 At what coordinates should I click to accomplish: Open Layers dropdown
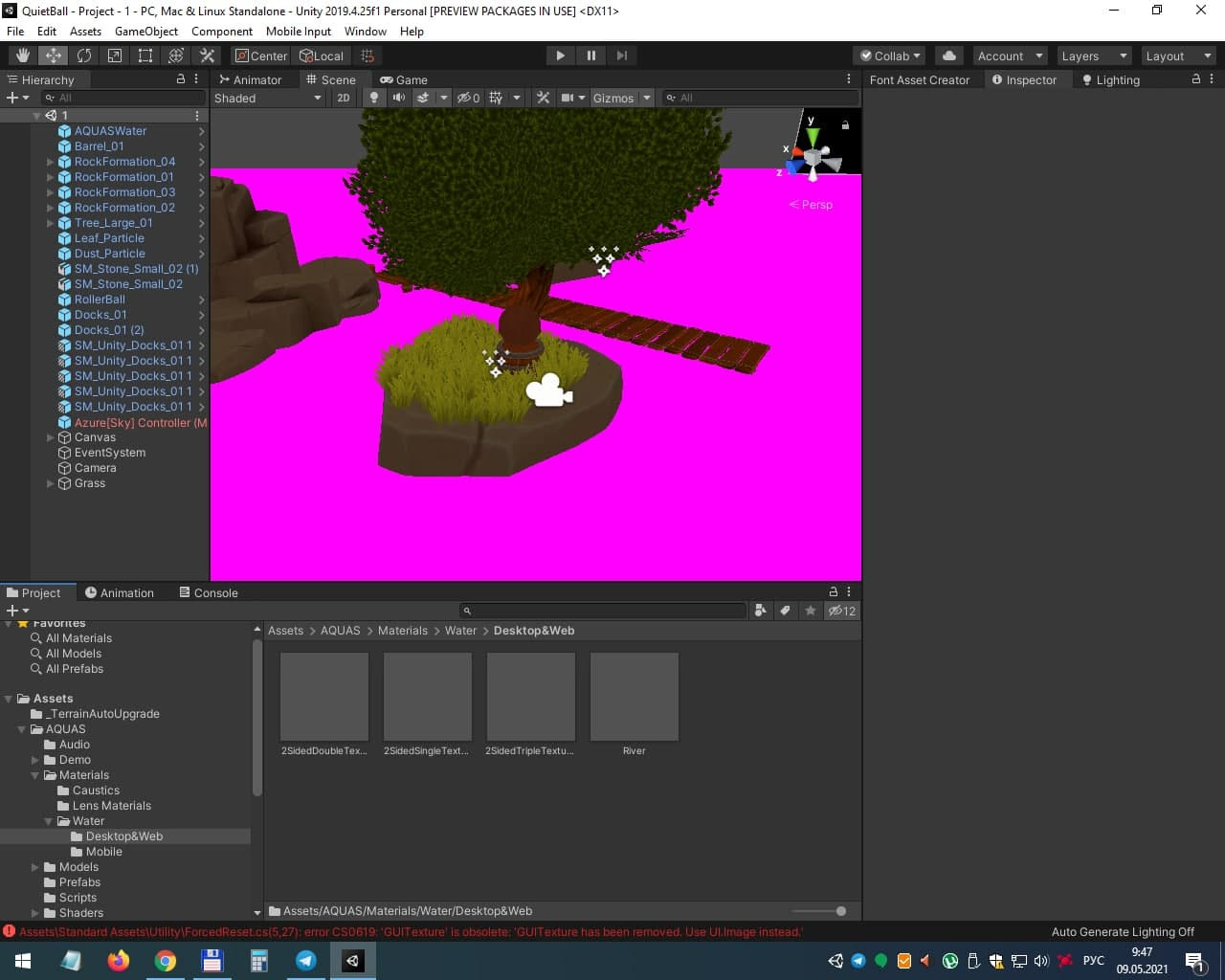[1094, 56]
